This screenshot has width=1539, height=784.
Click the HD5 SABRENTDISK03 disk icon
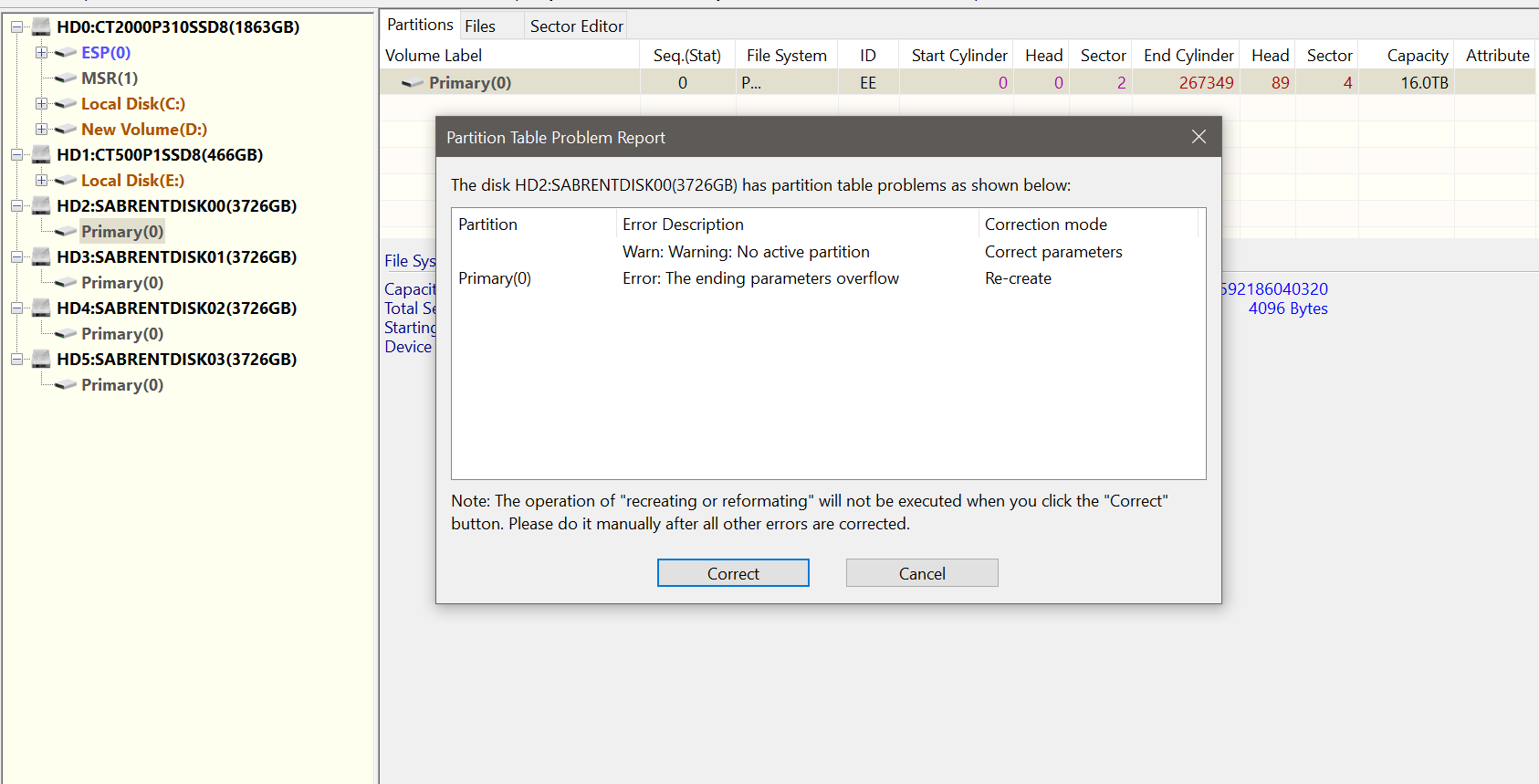[41, 360]
